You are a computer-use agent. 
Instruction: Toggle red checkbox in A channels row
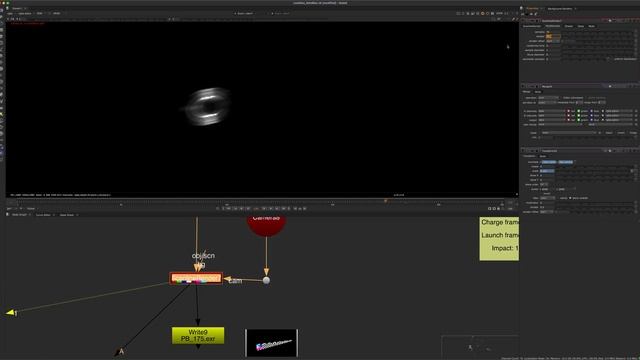569,111
